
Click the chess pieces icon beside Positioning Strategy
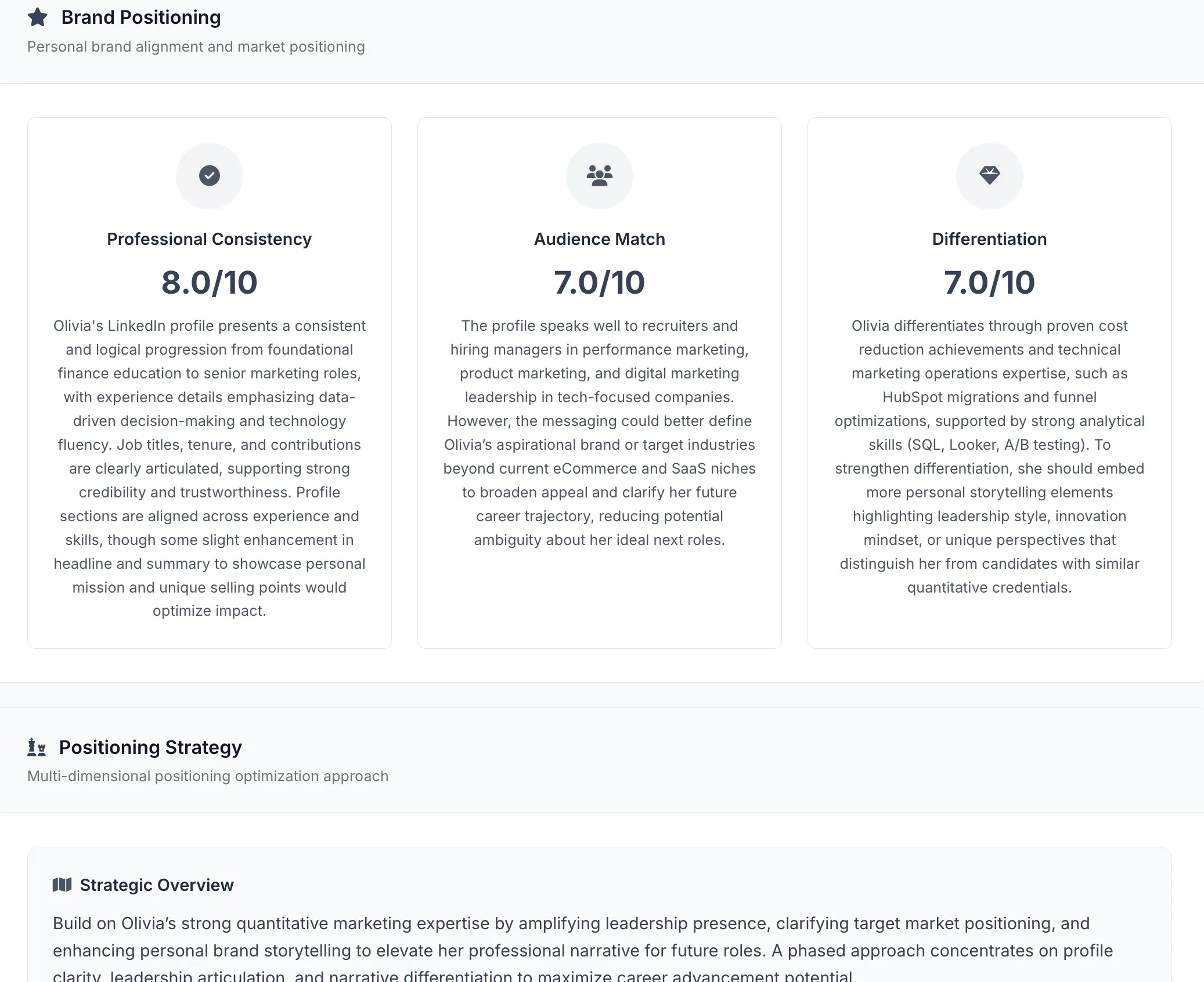coord(37,747)
